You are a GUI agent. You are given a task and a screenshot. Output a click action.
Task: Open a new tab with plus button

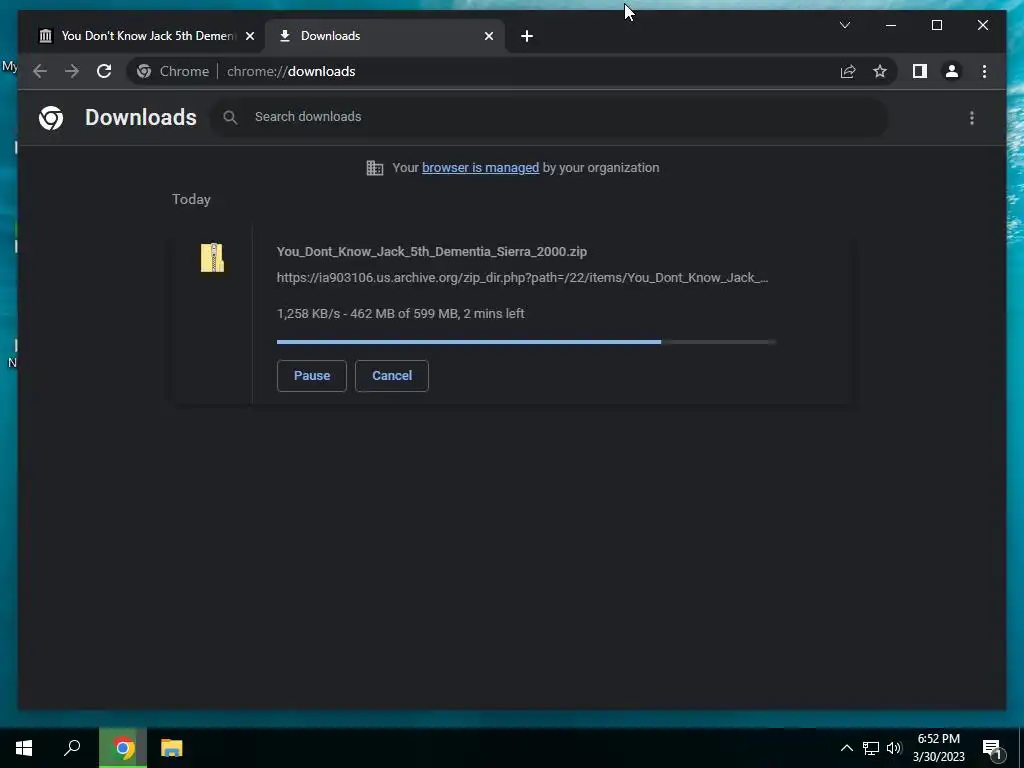click(527, 36)
